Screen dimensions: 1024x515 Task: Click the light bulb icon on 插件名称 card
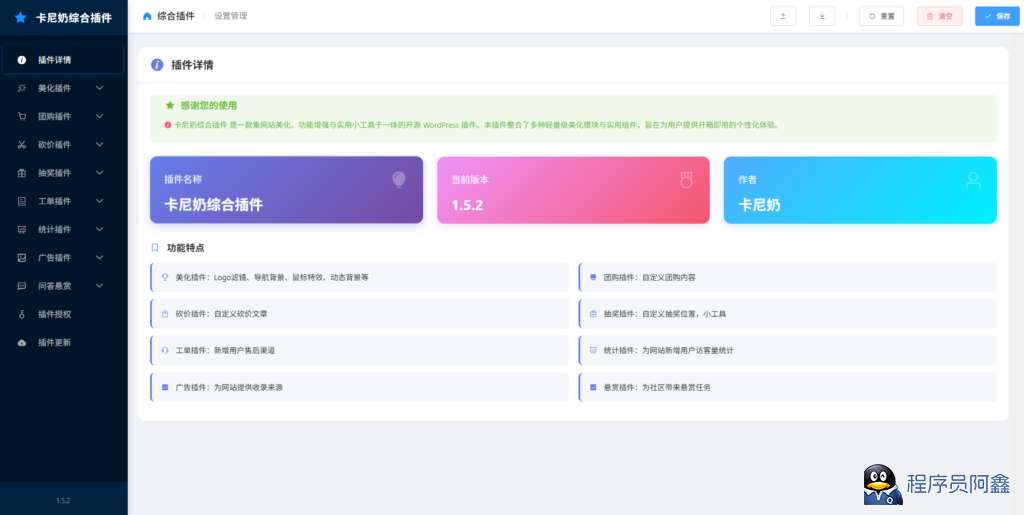coord(399,179)
